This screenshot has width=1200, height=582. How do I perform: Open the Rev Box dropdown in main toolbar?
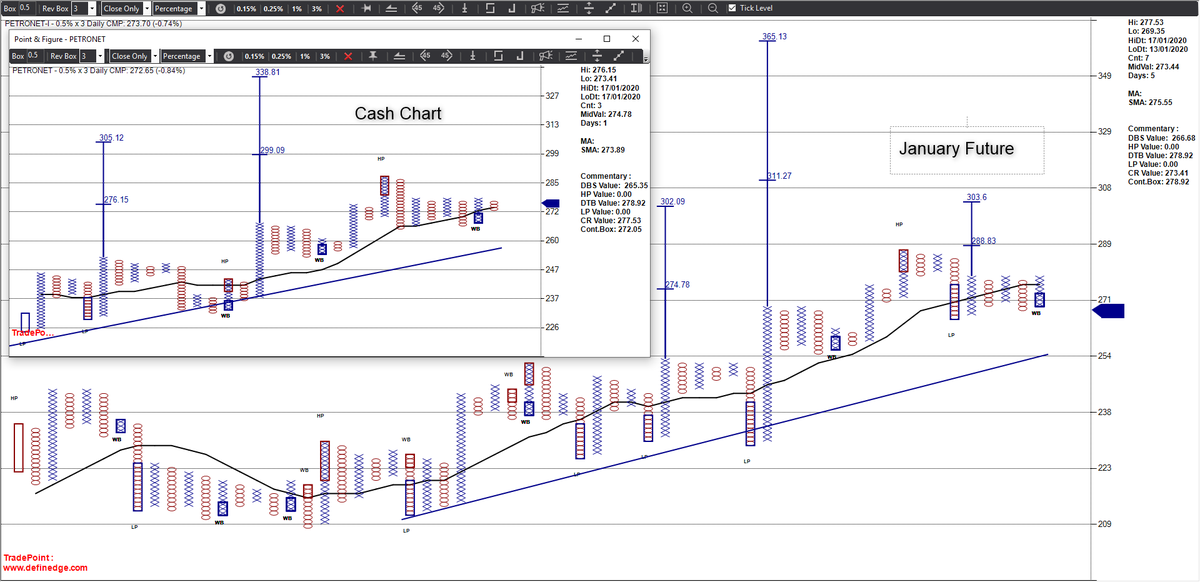click(92, 8)
